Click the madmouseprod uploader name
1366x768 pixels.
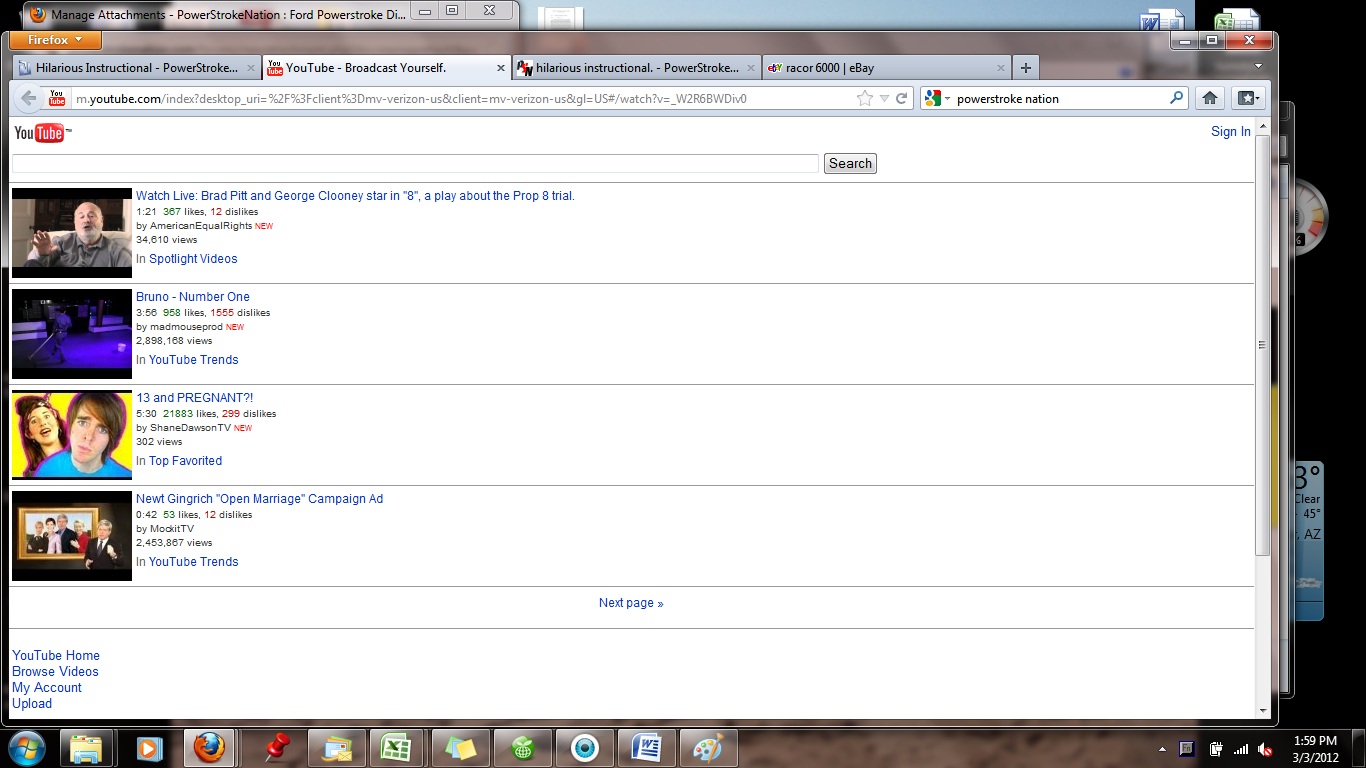click(x=186, y=327)
